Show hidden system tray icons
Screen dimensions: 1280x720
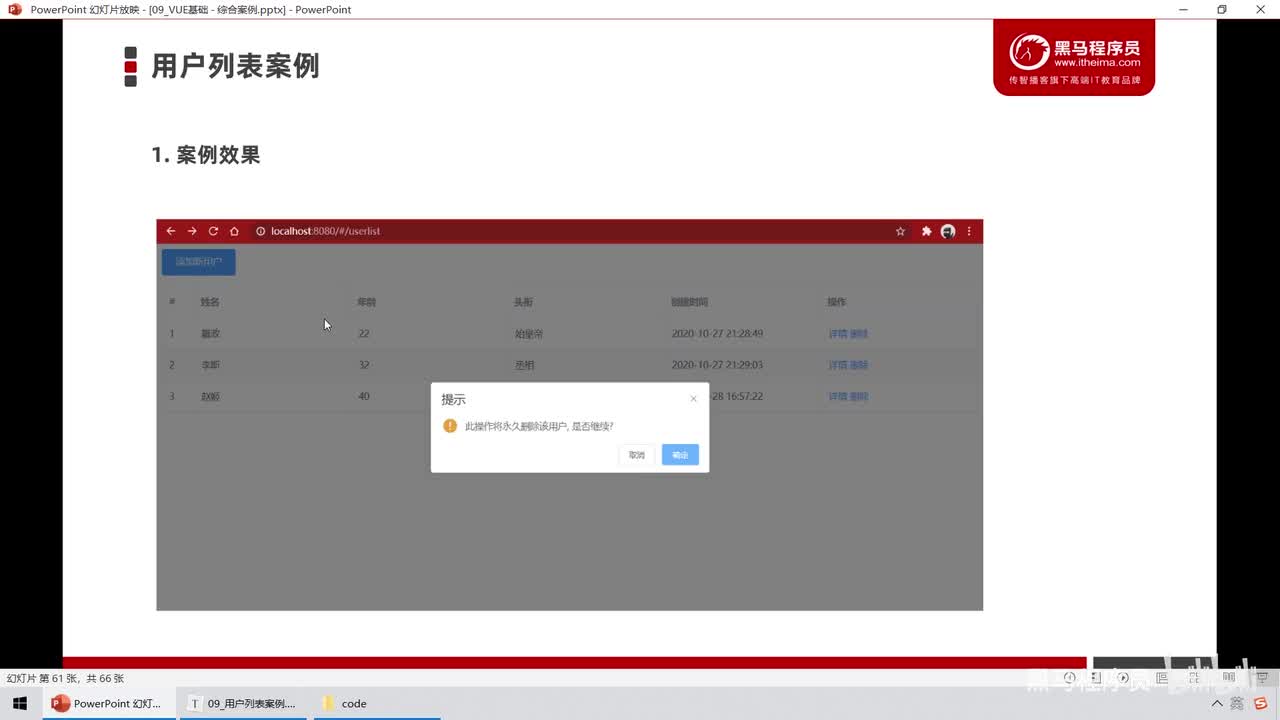pyautogui.click(x=1217, y=704)
